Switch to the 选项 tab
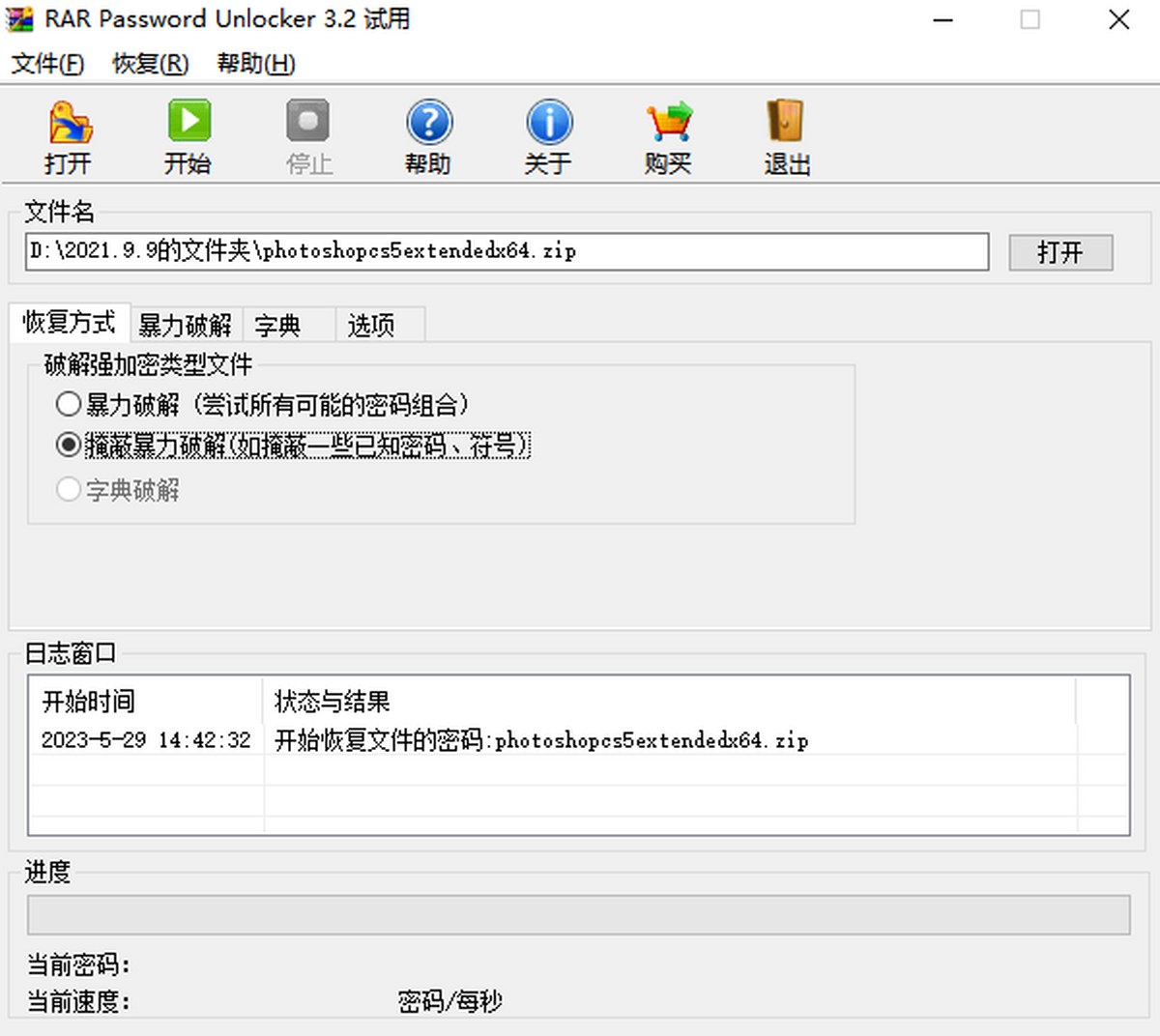The width and height of the screenshot is (1160, 1036). pyautogui.click(x=379, y=325)
